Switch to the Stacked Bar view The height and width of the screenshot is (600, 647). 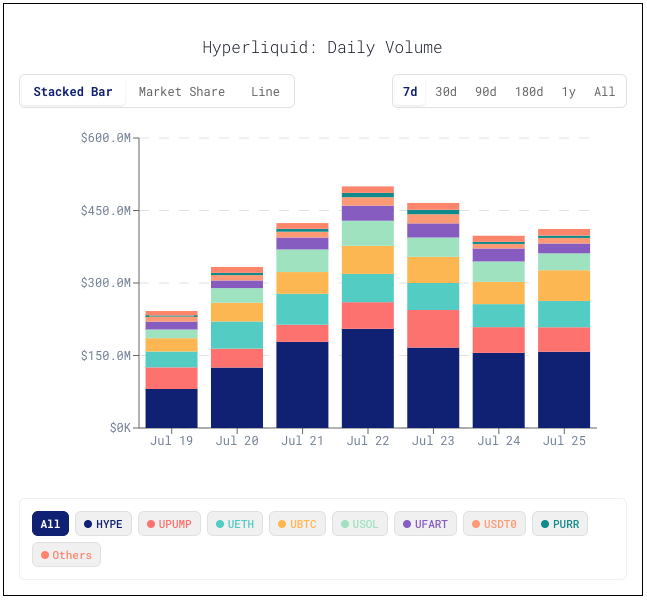coord(73,91)
